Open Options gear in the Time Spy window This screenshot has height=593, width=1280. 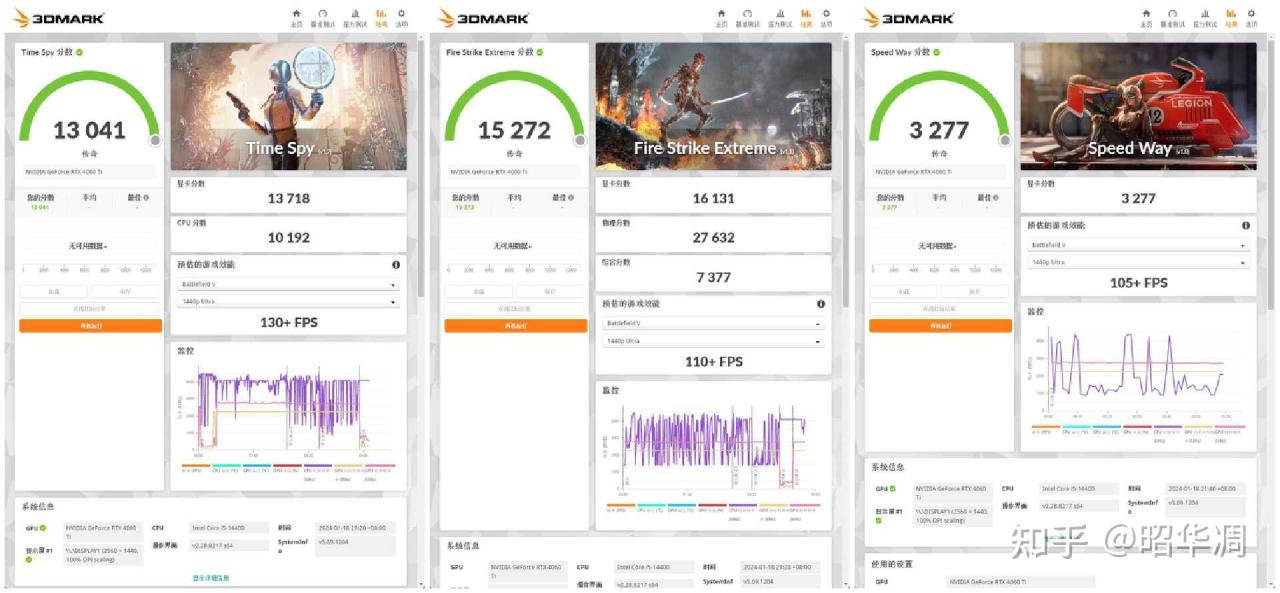click(x=402, y=17)
